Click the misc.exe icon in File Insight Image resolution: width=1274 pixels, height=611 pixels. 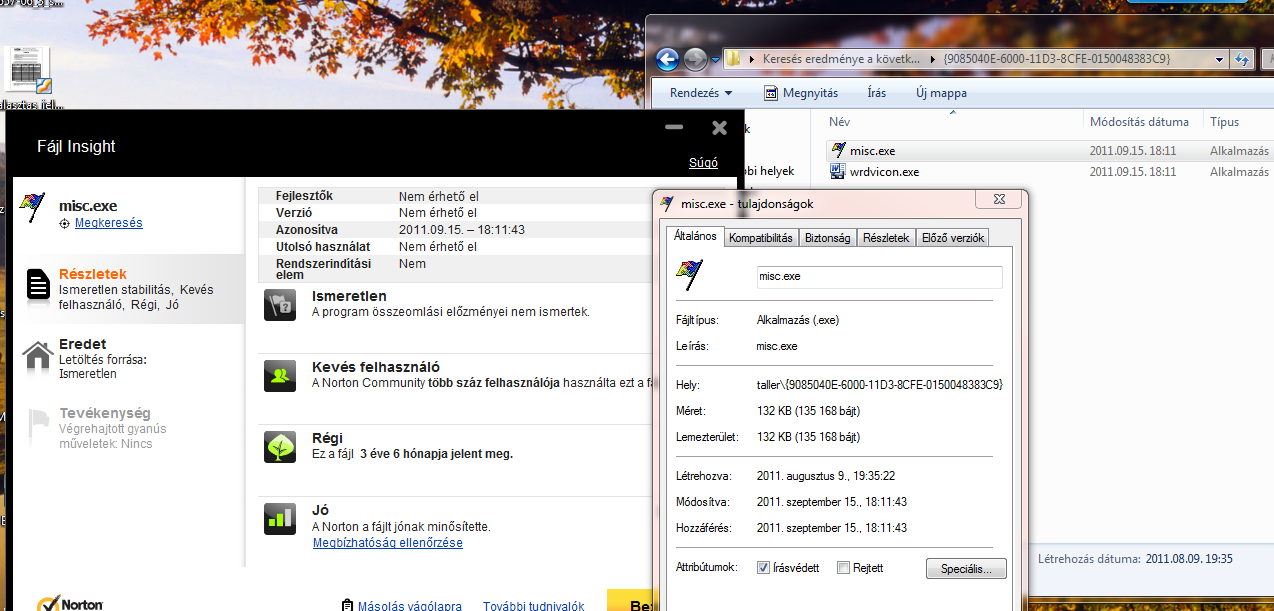(x=32, y=207)
